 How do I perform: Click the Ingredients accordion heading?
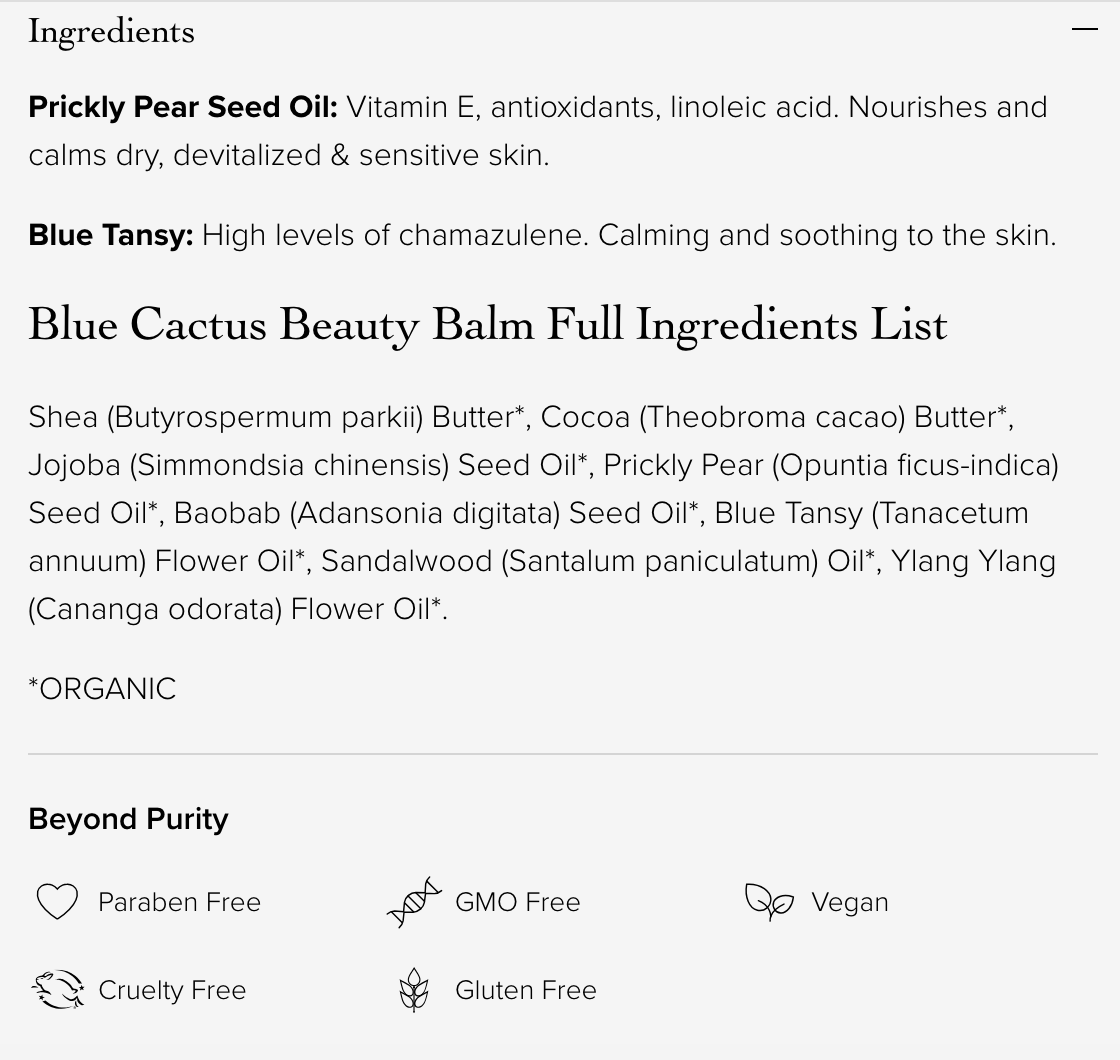pos(111,32)
